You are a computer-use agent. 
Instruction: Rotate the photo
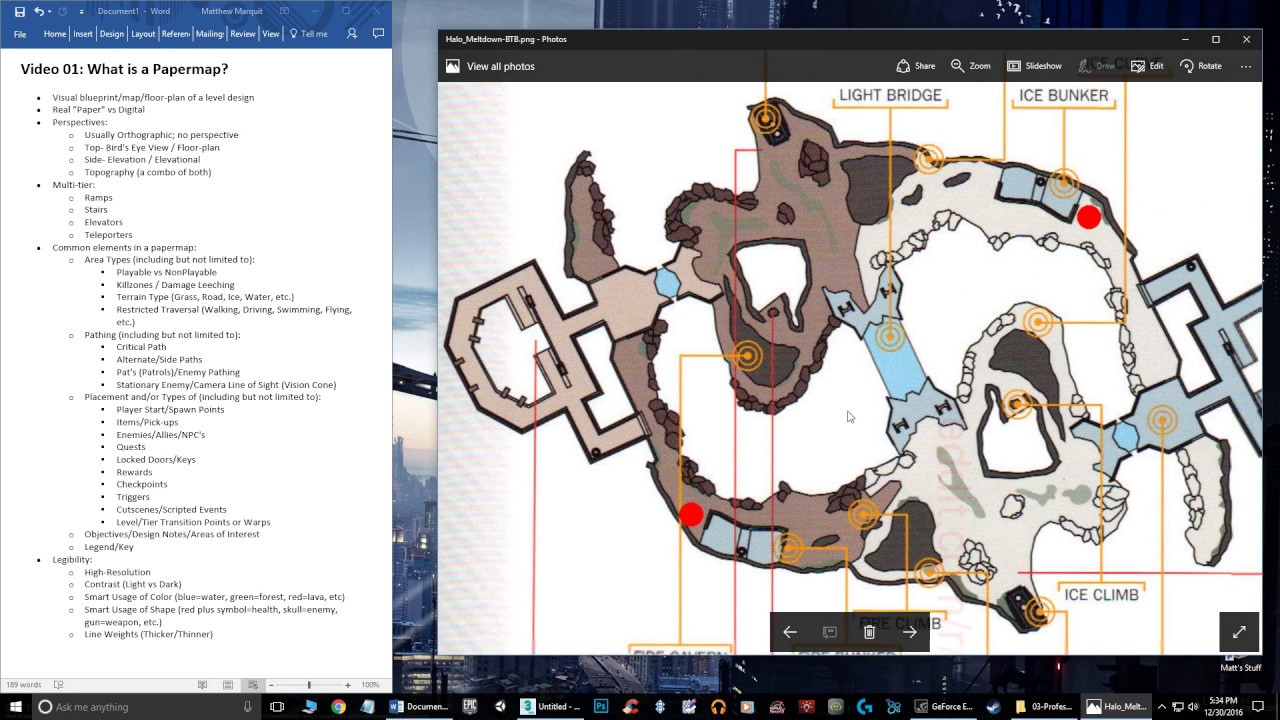[x=1200, y=66]
